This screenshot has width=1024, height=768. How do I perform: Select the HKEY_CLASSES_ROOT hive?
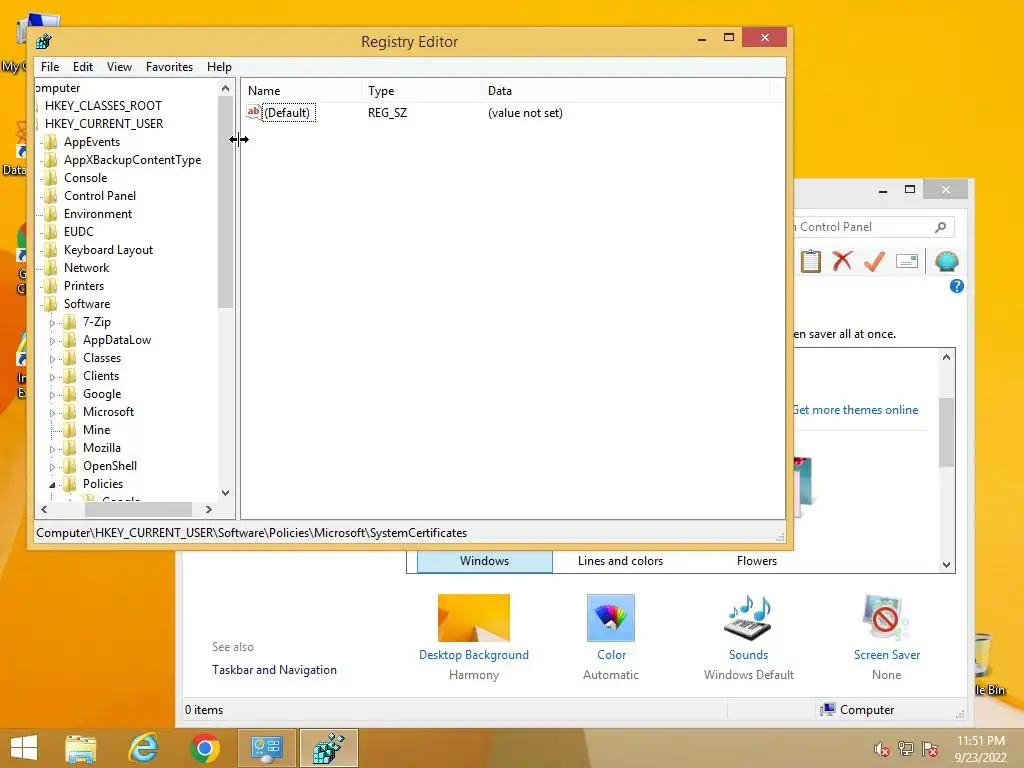pos(103,106)
